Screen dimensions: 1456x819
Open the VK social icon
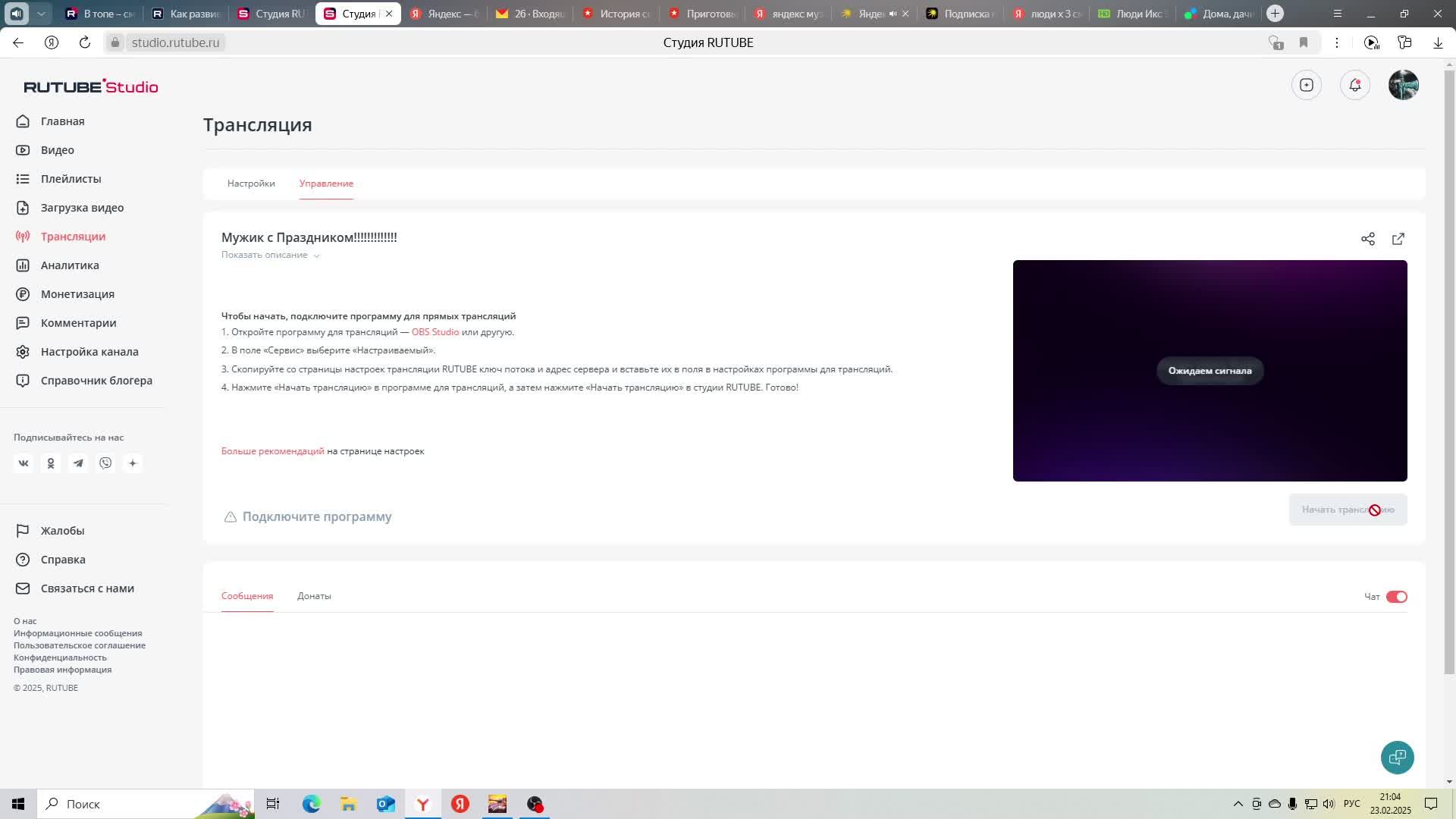pyautogui.click(x=24, y=463)
